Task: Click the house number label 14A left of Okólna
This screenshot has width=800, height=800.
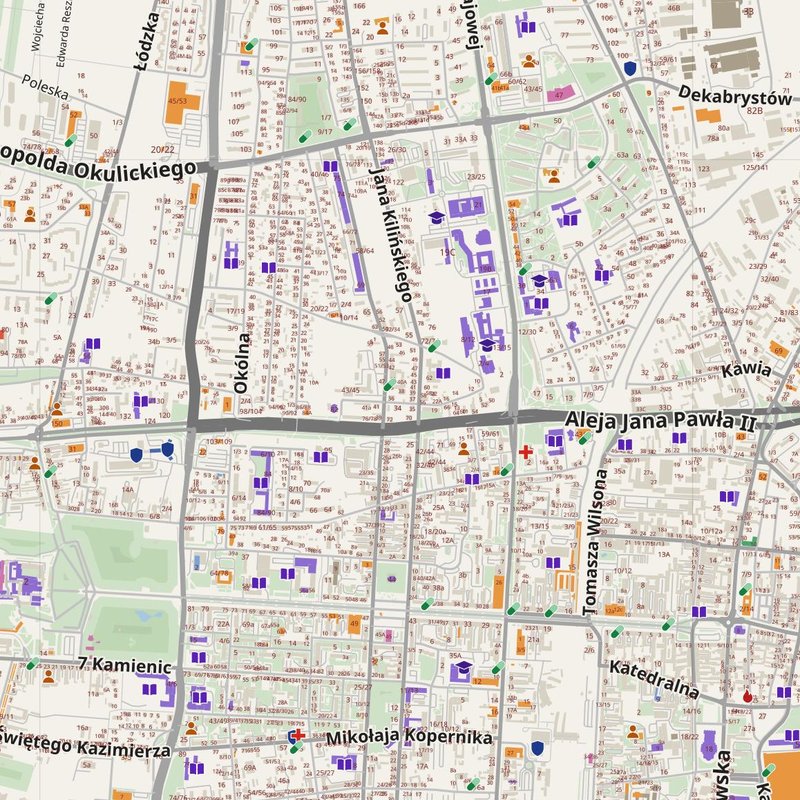Action: pyautogui.click(x=128, y=490)
